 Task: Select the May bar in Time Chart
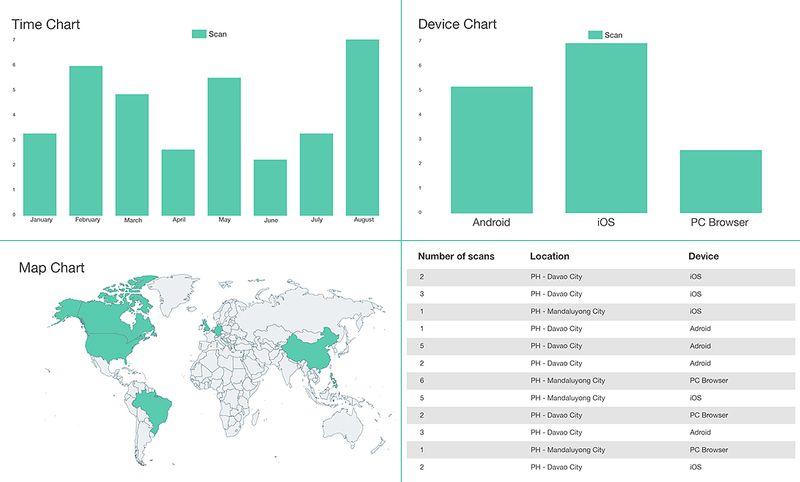[x=224, y=146]
